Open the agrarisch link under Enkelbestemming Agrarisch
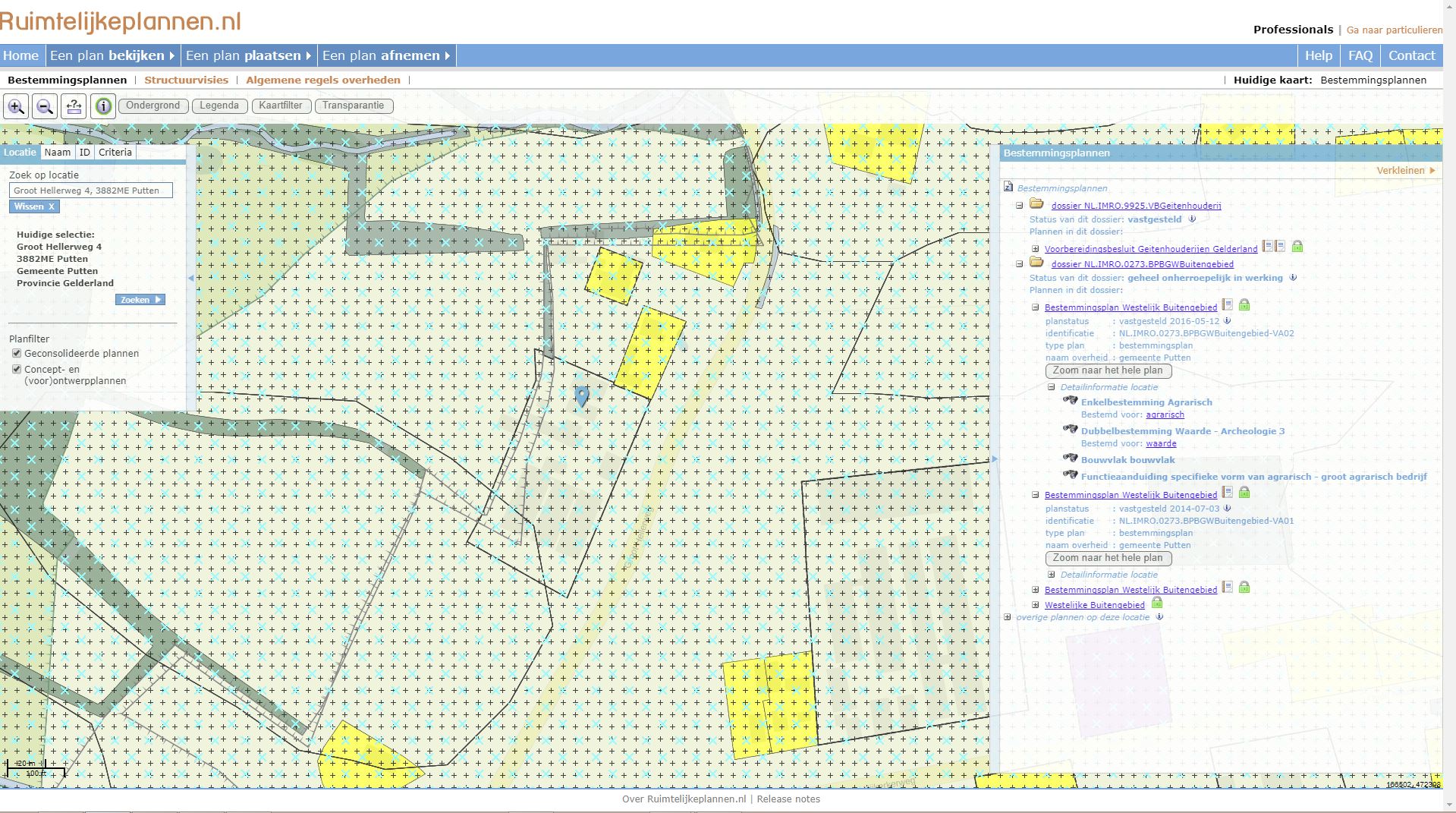Screen dimensions: 1456x813 click(1165, 414)
